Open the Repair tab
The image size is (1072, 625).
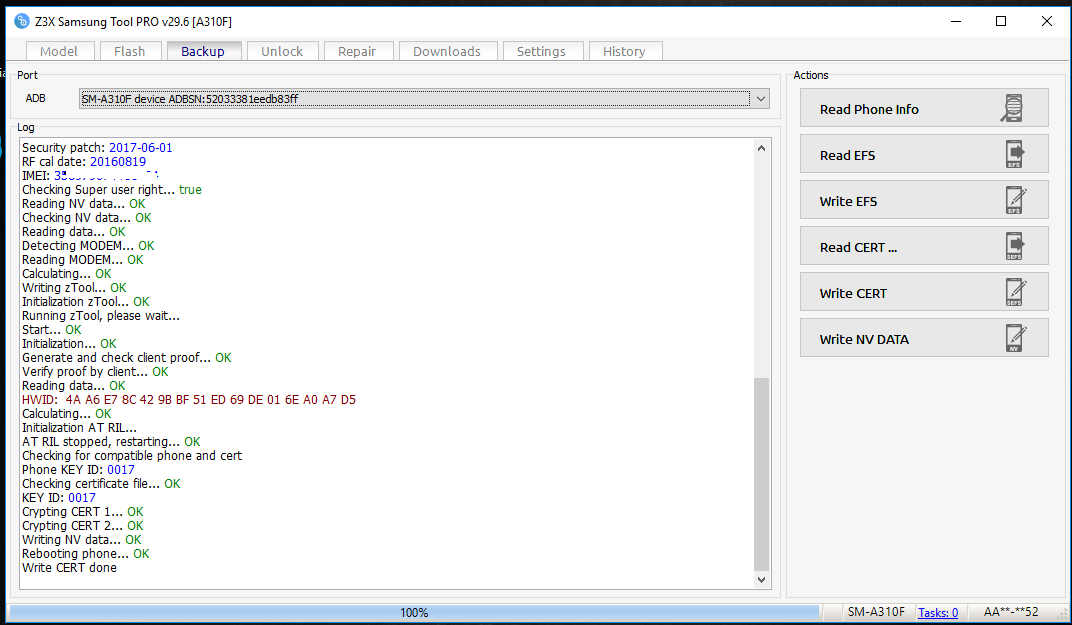pos(357,51)
